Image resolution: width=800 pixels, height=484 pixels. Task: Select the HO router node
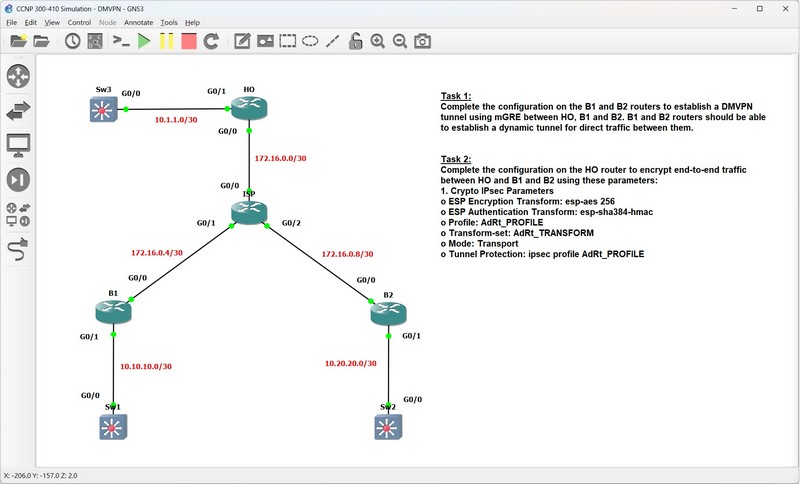point(249,109)
